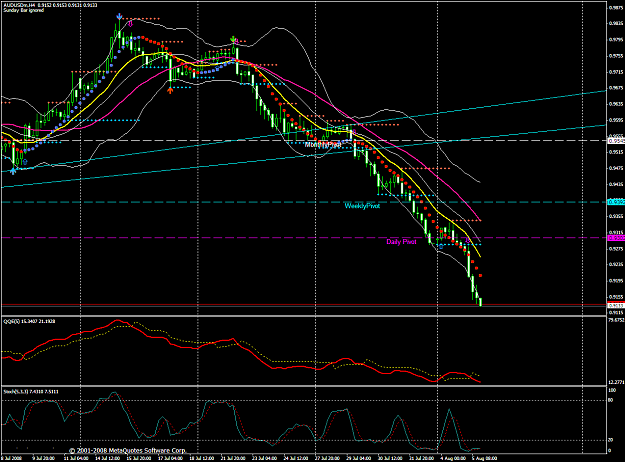
Task: Select the light blue up arrow at the chart low
Action: (13, 171)
